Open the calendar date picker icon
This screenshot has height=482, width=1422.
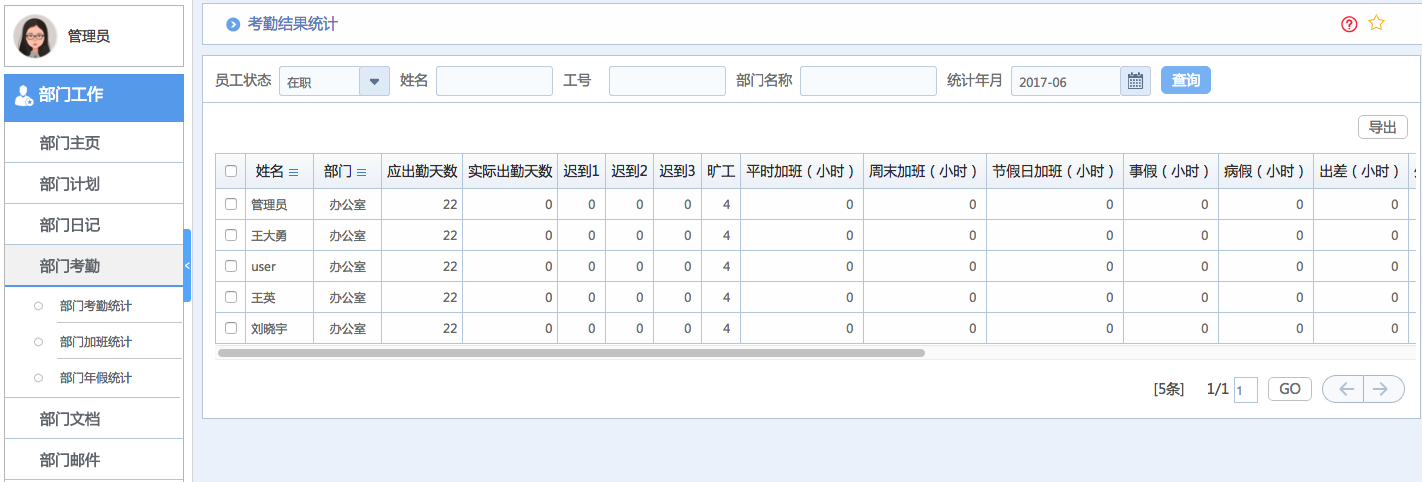pyautogui.click(x=1135, y=81)
